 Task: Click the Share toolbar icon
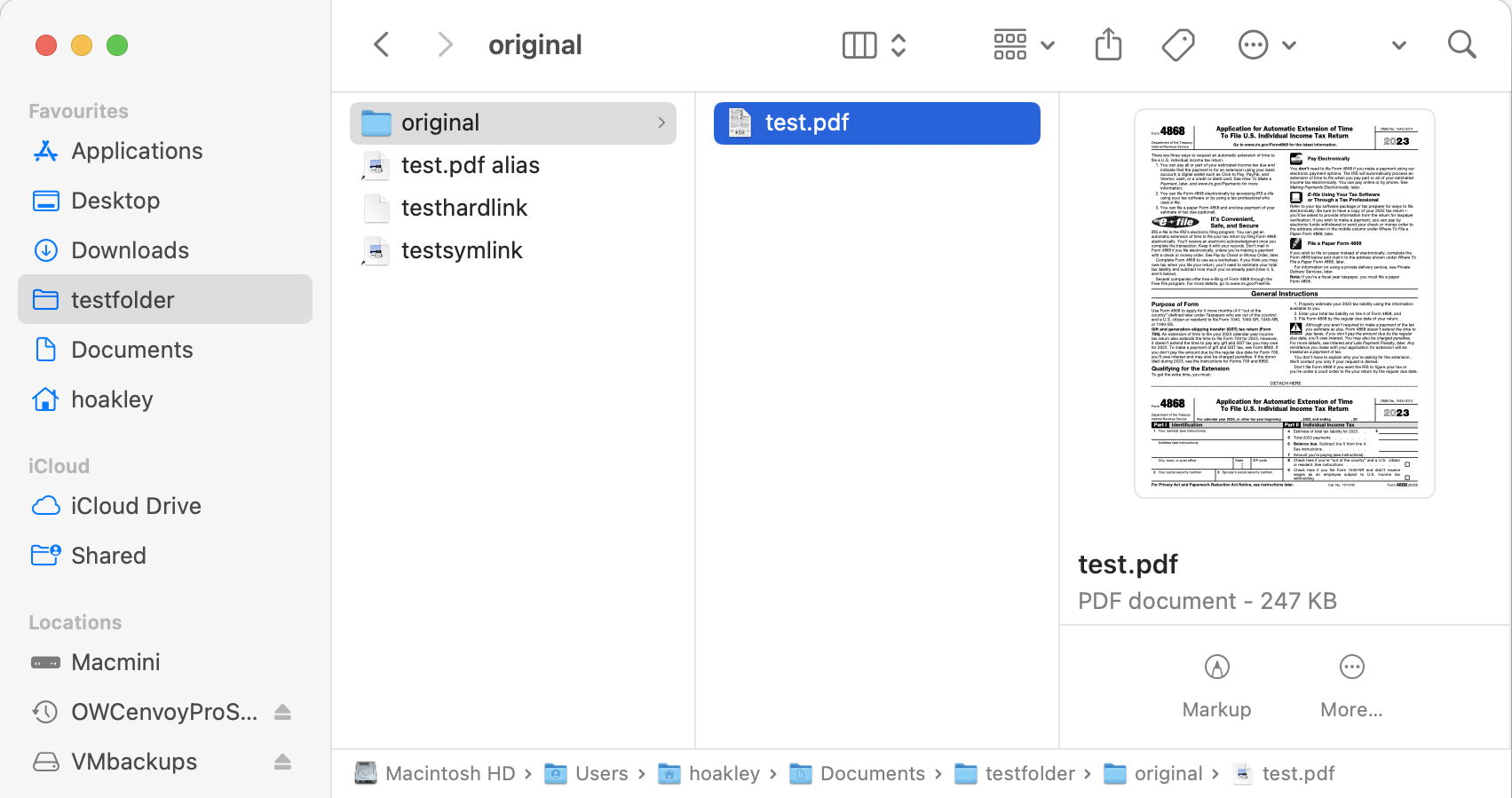(1108, 44)
